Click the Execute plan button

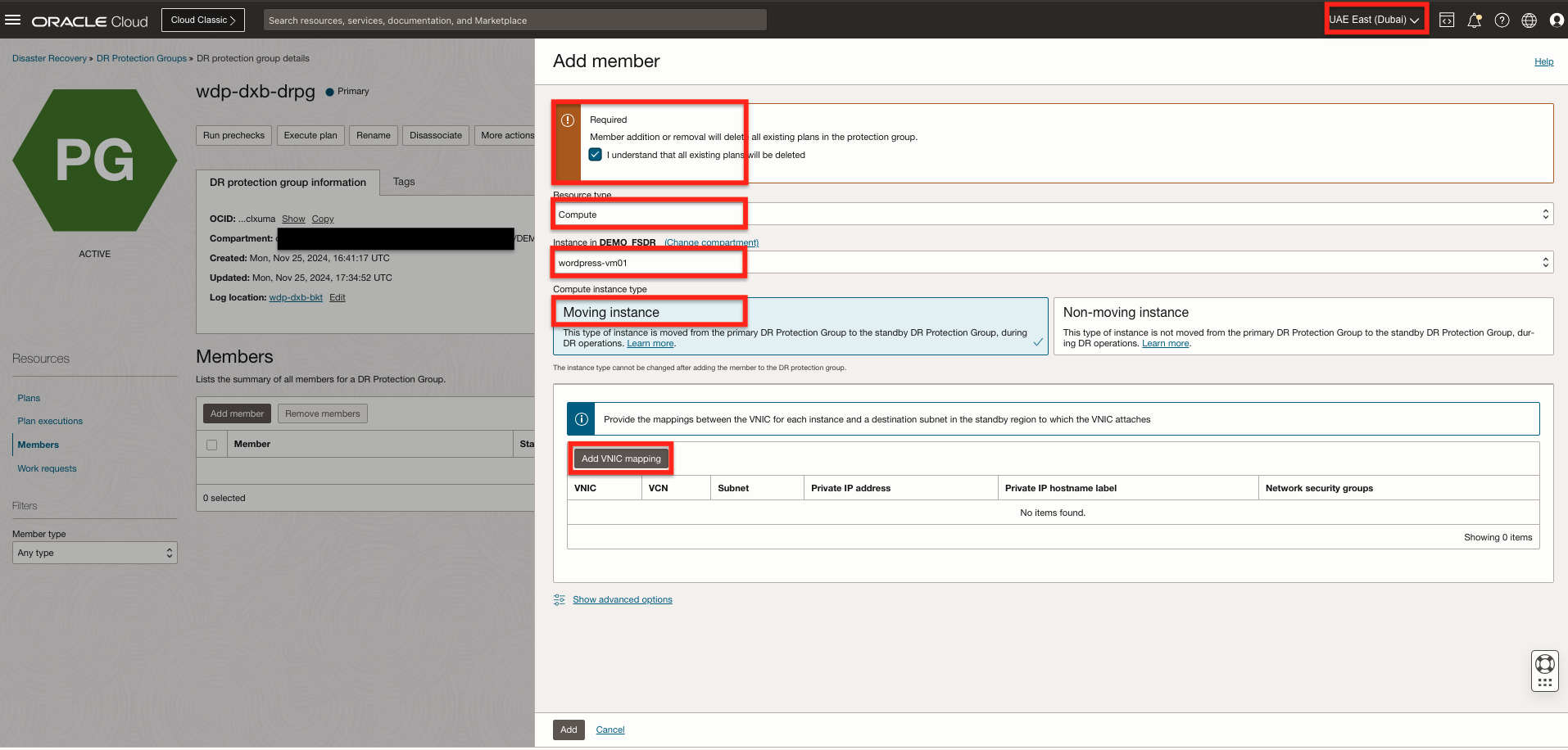click(x=310, y=135)
